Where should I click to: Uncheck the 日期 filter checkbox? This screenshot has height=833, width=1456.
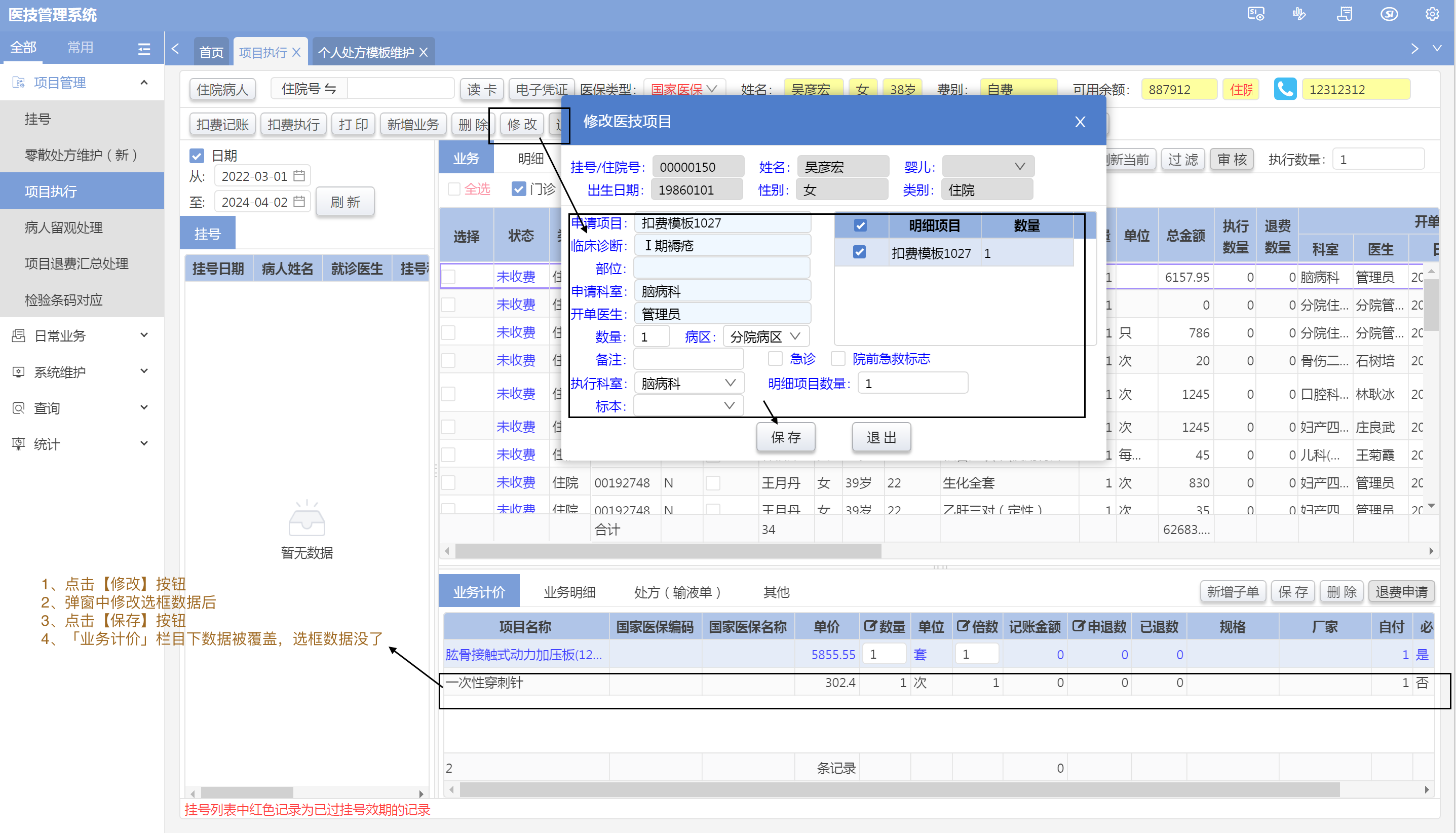pyautogui.click(x=196, y=156)
